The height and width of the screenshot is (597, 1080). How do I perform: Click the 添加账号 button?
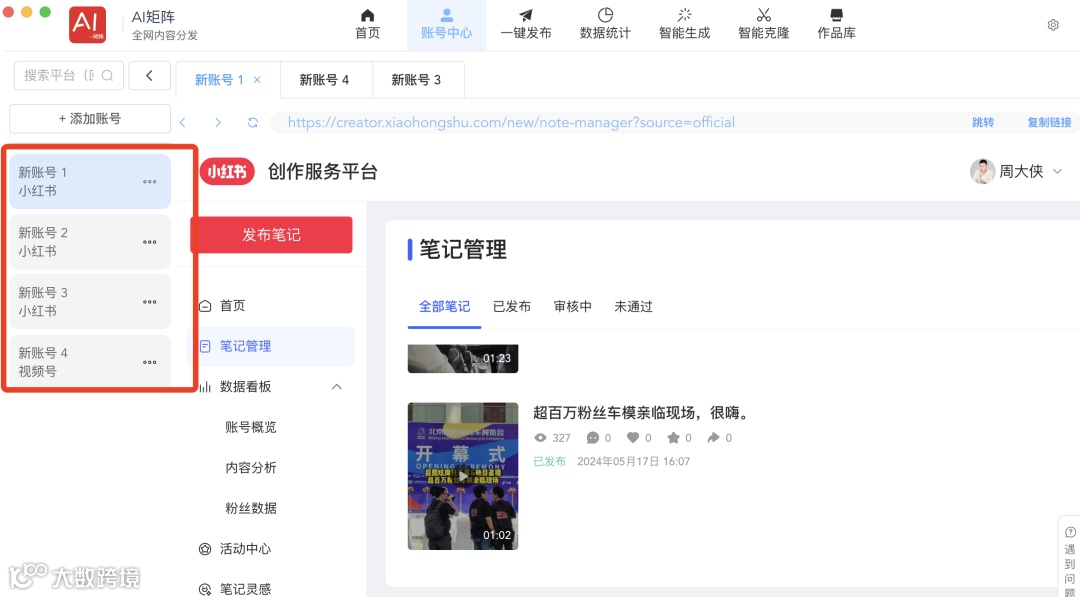pyautogui.click(x=90, y=118)
